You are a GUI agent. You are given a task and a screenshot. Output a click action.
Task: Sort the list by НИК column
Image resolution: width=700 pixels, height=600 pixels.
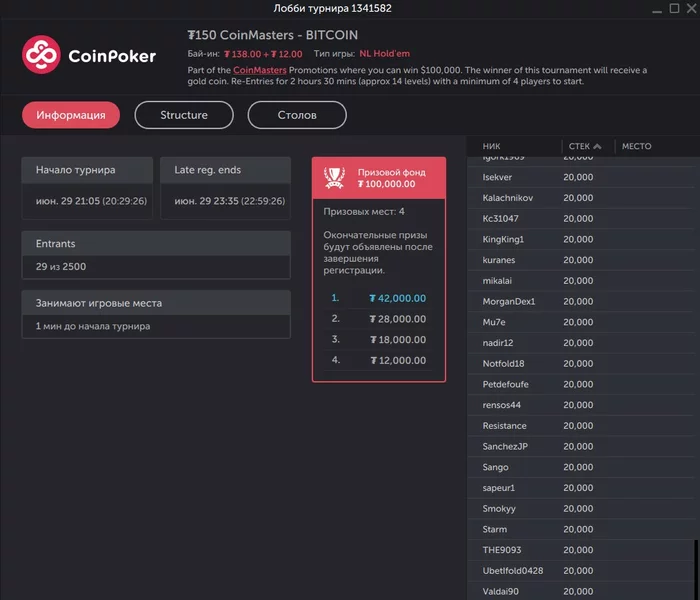491,146
